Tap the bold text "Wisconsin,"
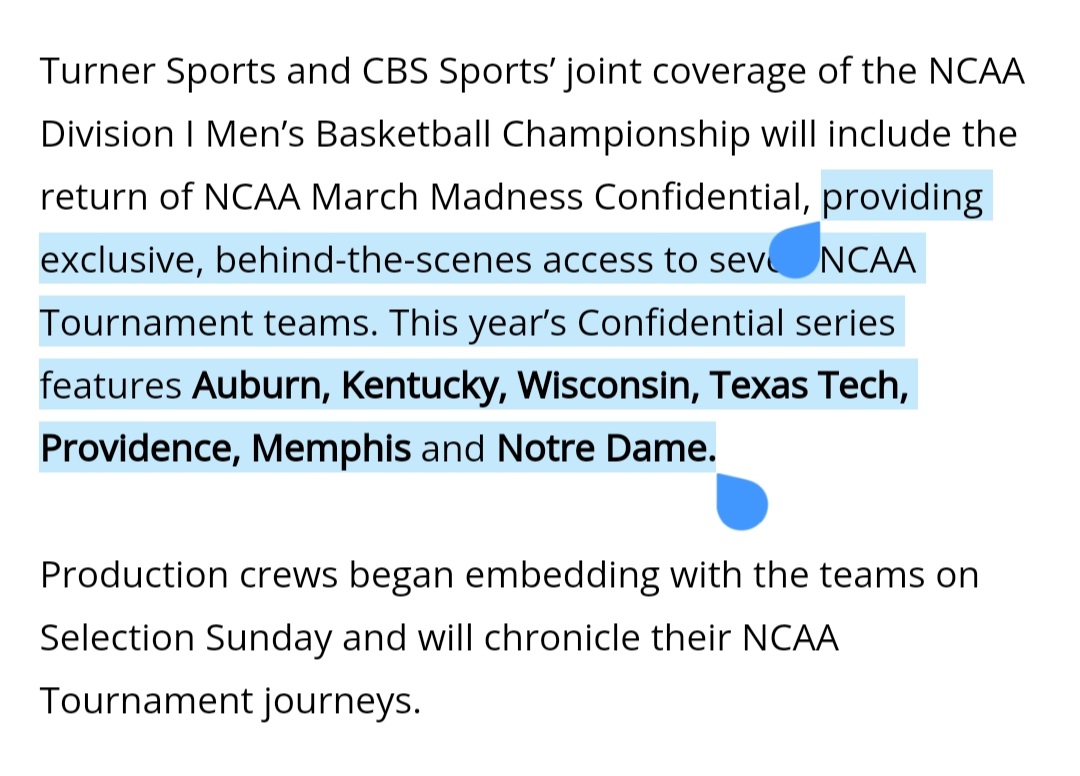Viewport: 1080px width, 776px height. click(608, 385)
